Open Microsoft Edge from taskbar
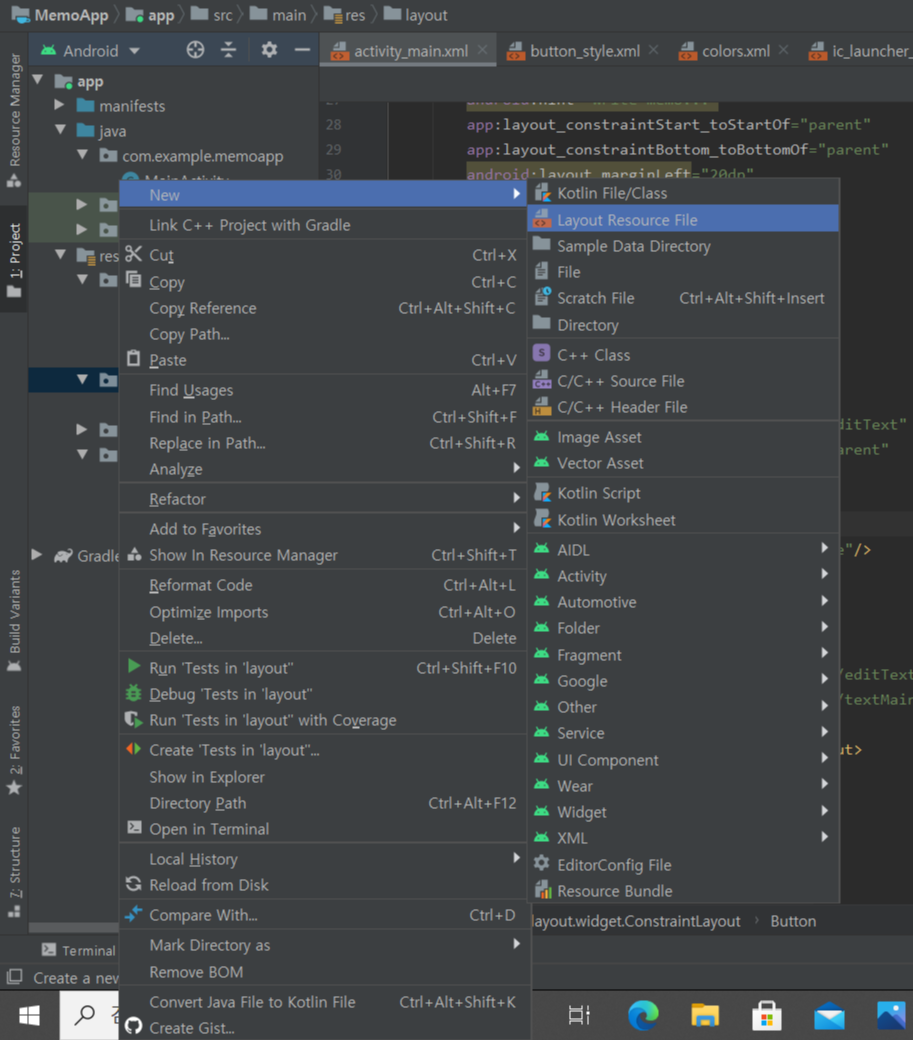The image size is (913, 1040). pos(643,1015)
